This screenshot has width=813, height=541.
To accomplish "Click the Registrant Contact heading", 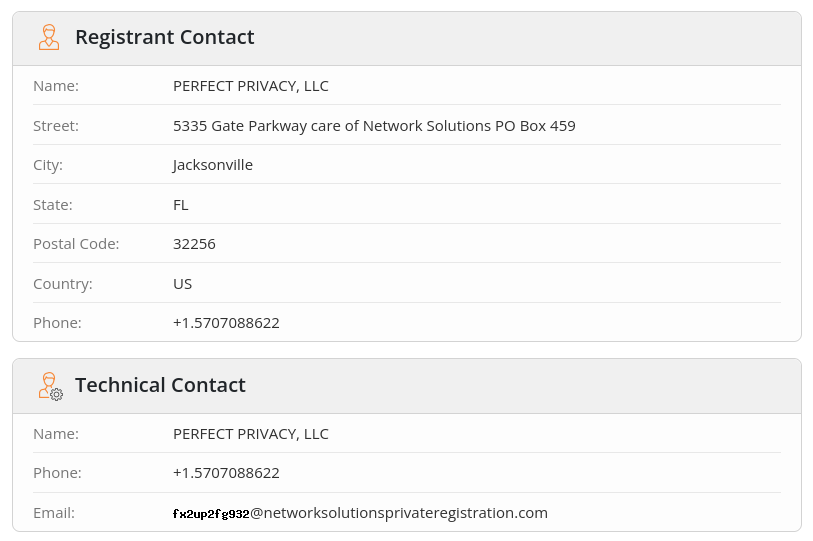I will [164, 38].
